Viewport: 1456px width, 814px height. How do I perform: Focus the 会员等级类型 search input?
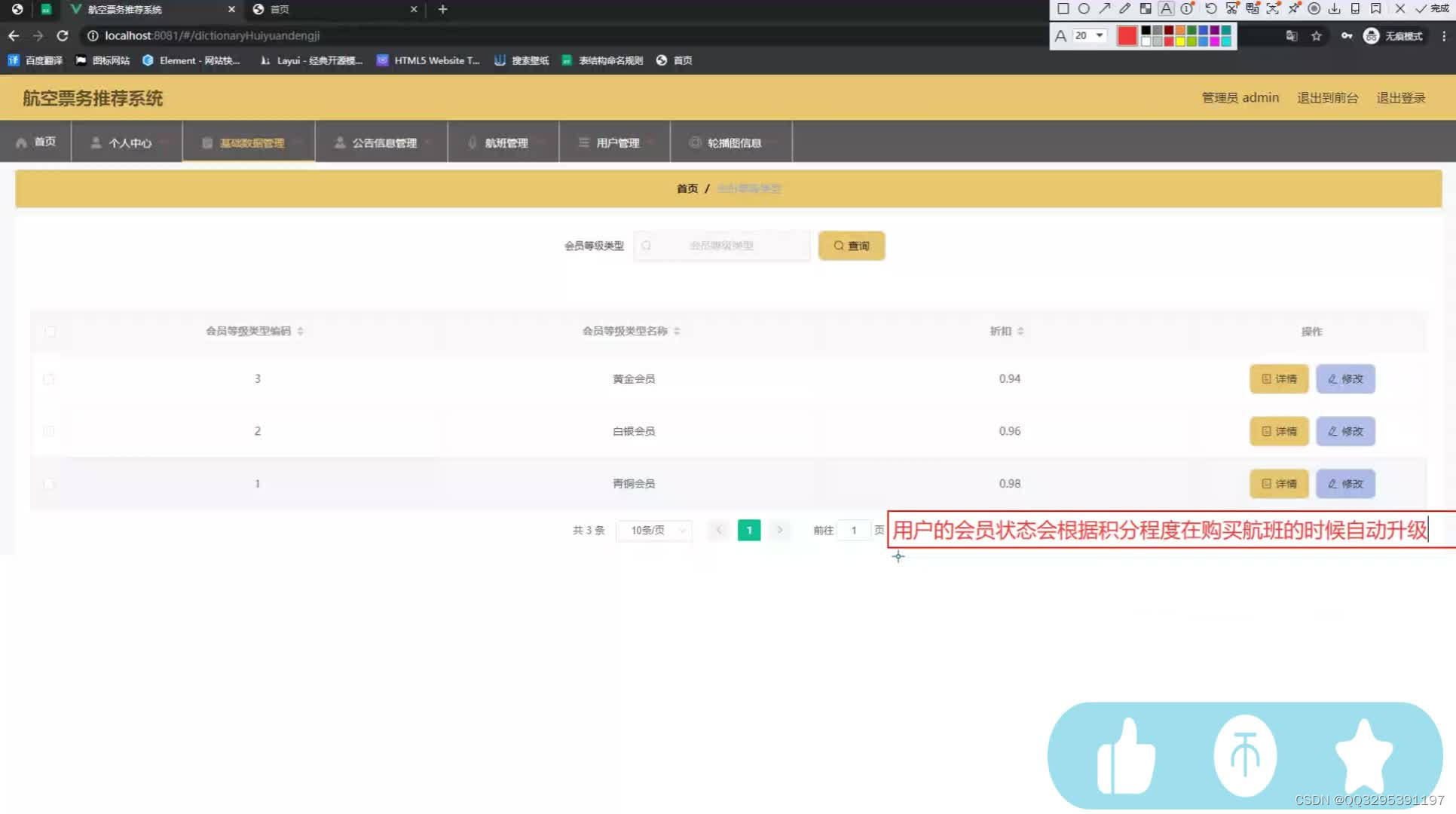coord(722,246)
